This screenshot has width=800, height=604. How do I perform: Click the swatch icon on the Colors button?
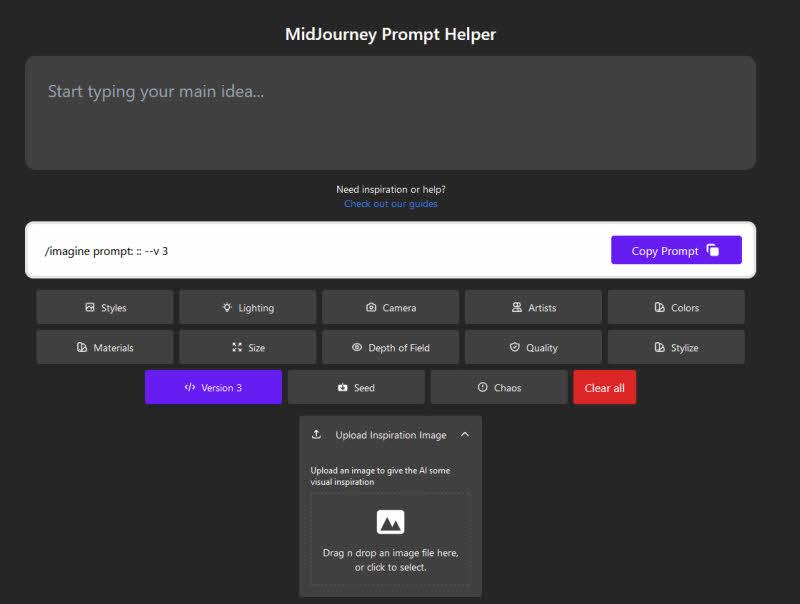[660, 307]
